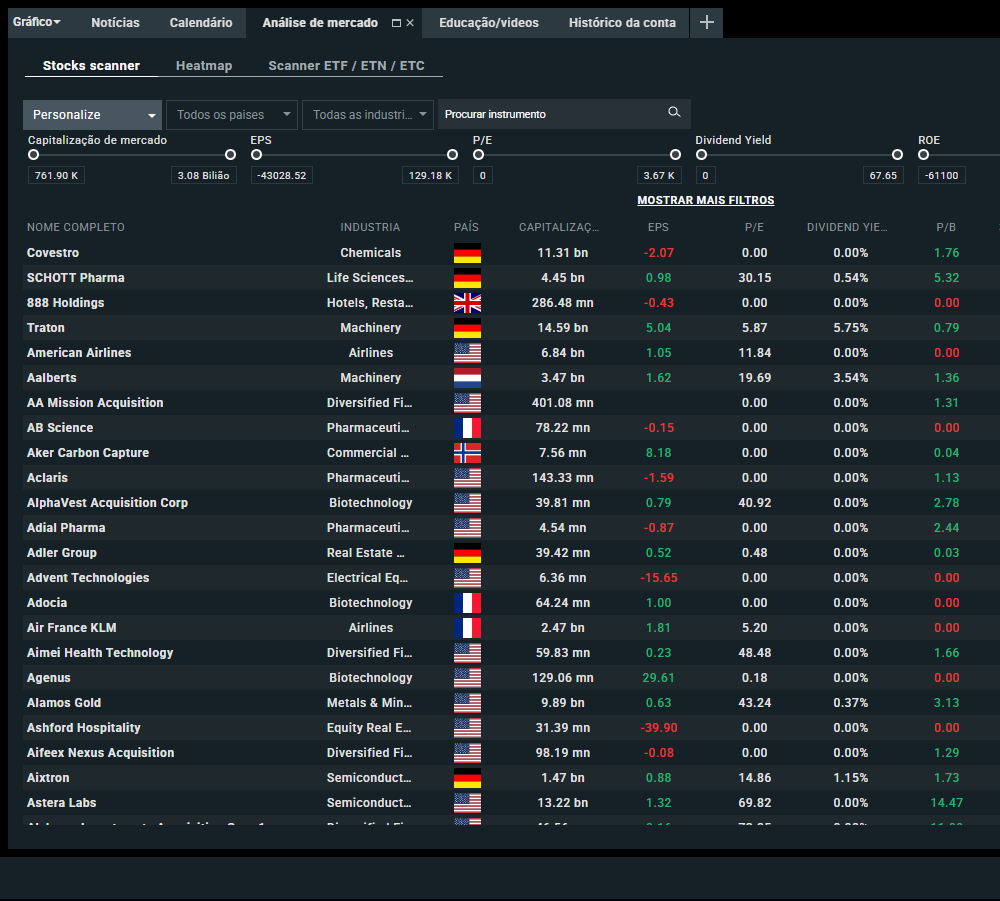Open the Gráfico menu
1000x901 pixels.
click(x=37, y=22)
